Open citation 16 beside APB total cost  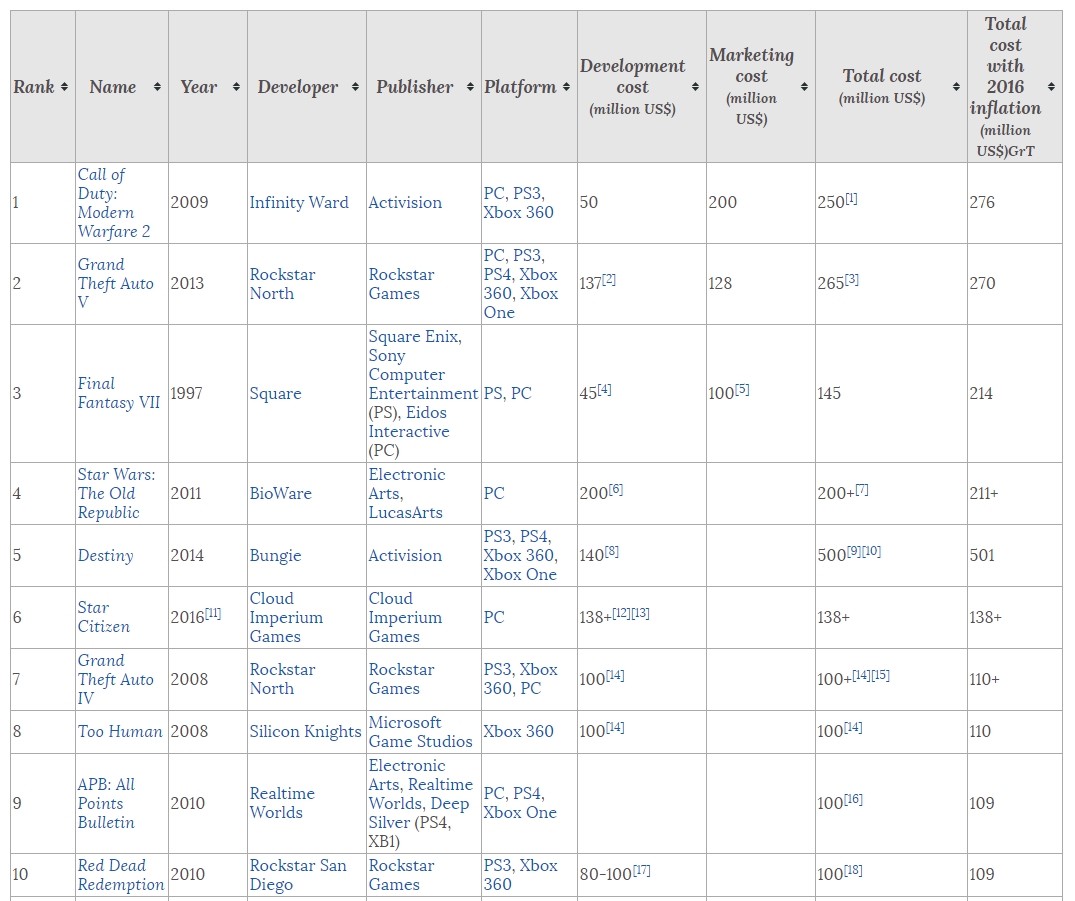[x=853, y=800]
